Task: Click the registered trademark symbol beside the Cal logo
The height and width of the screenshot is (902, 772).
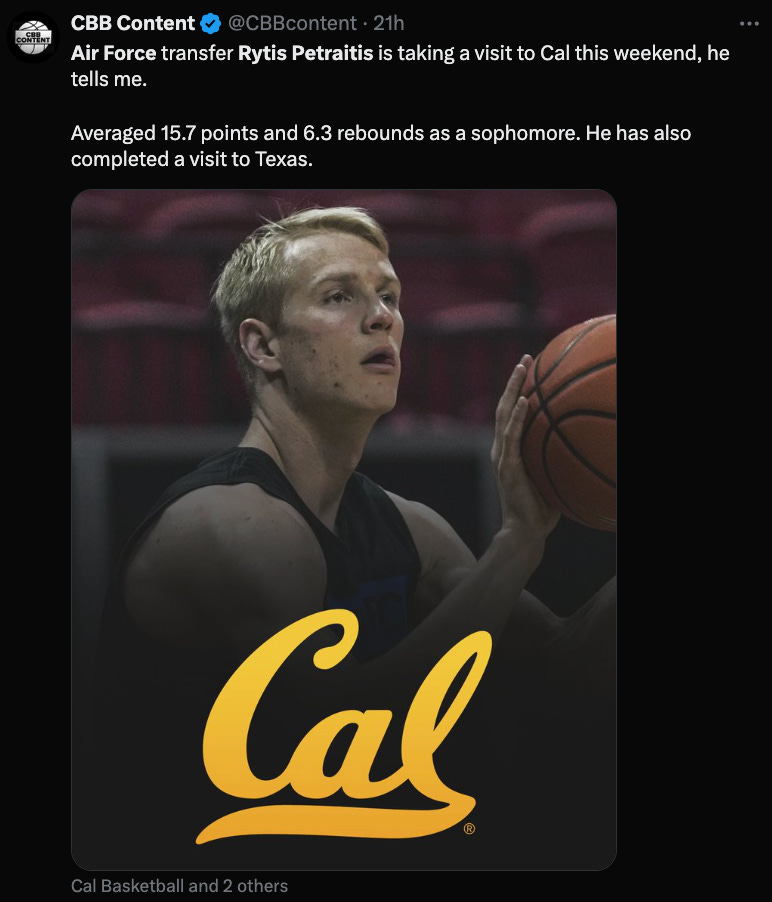Action: [469, 828]
